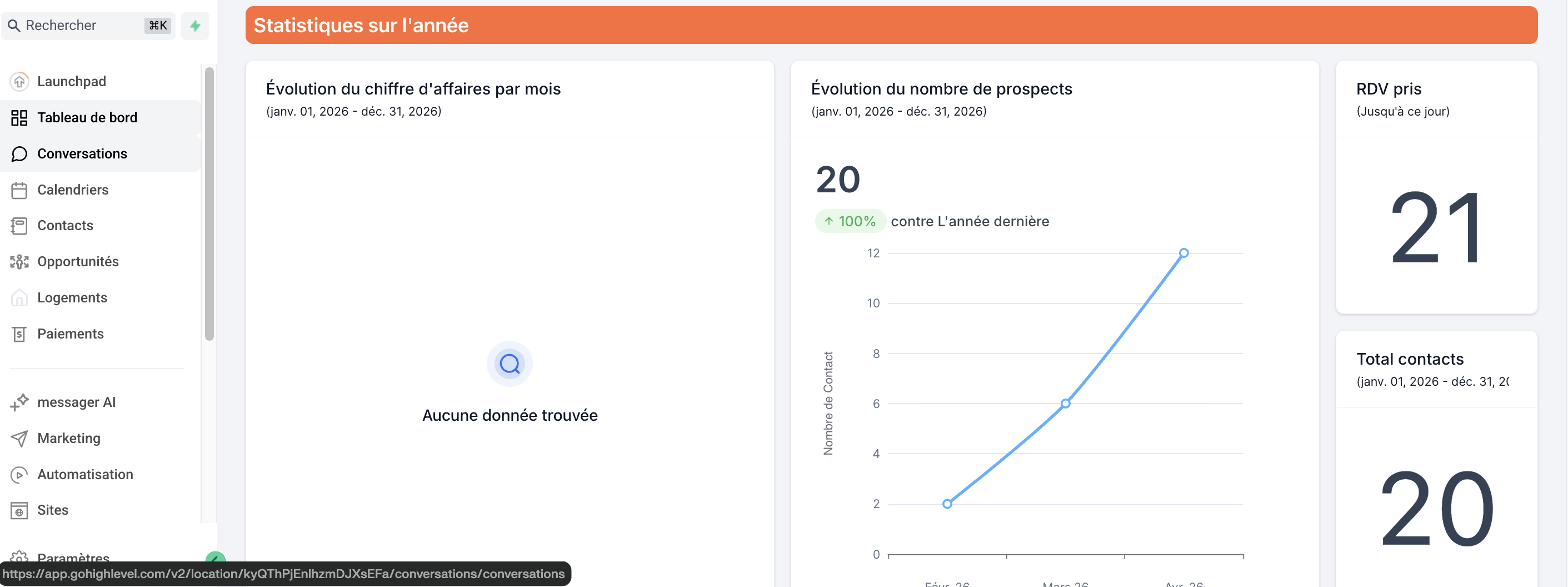This screenshot has width=1568, height=587.
Task: Click the Opportunités pipeline icon
Action: pos(19,262)
